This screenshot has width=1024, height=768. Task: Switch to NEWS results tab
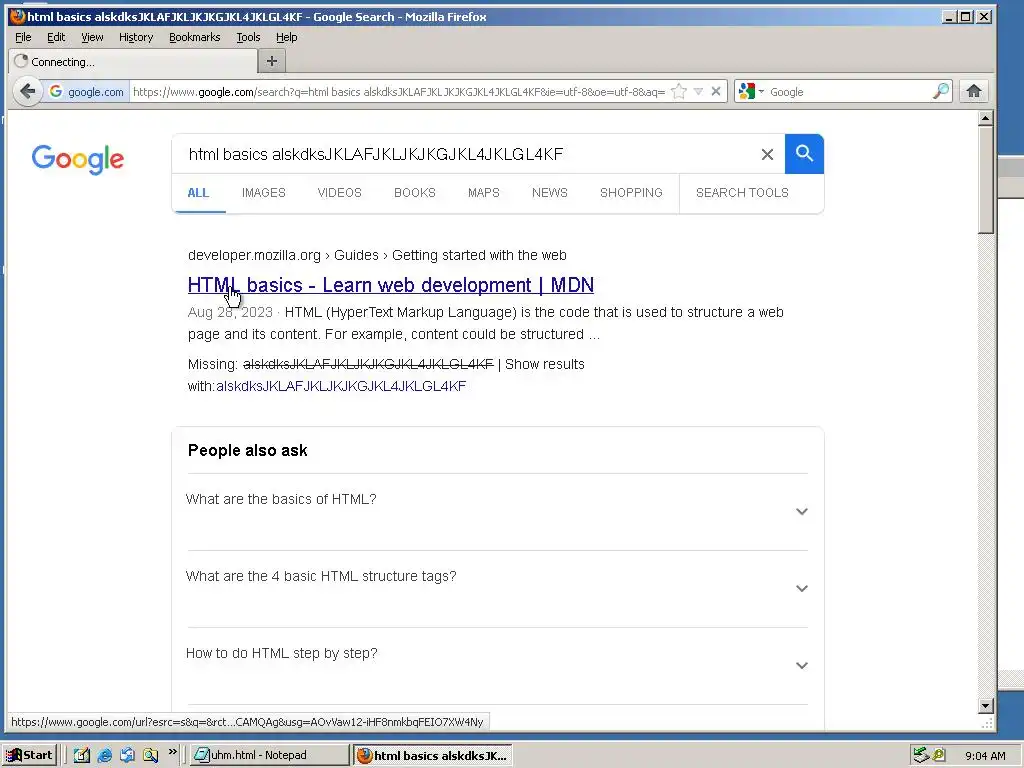[550, 193]
